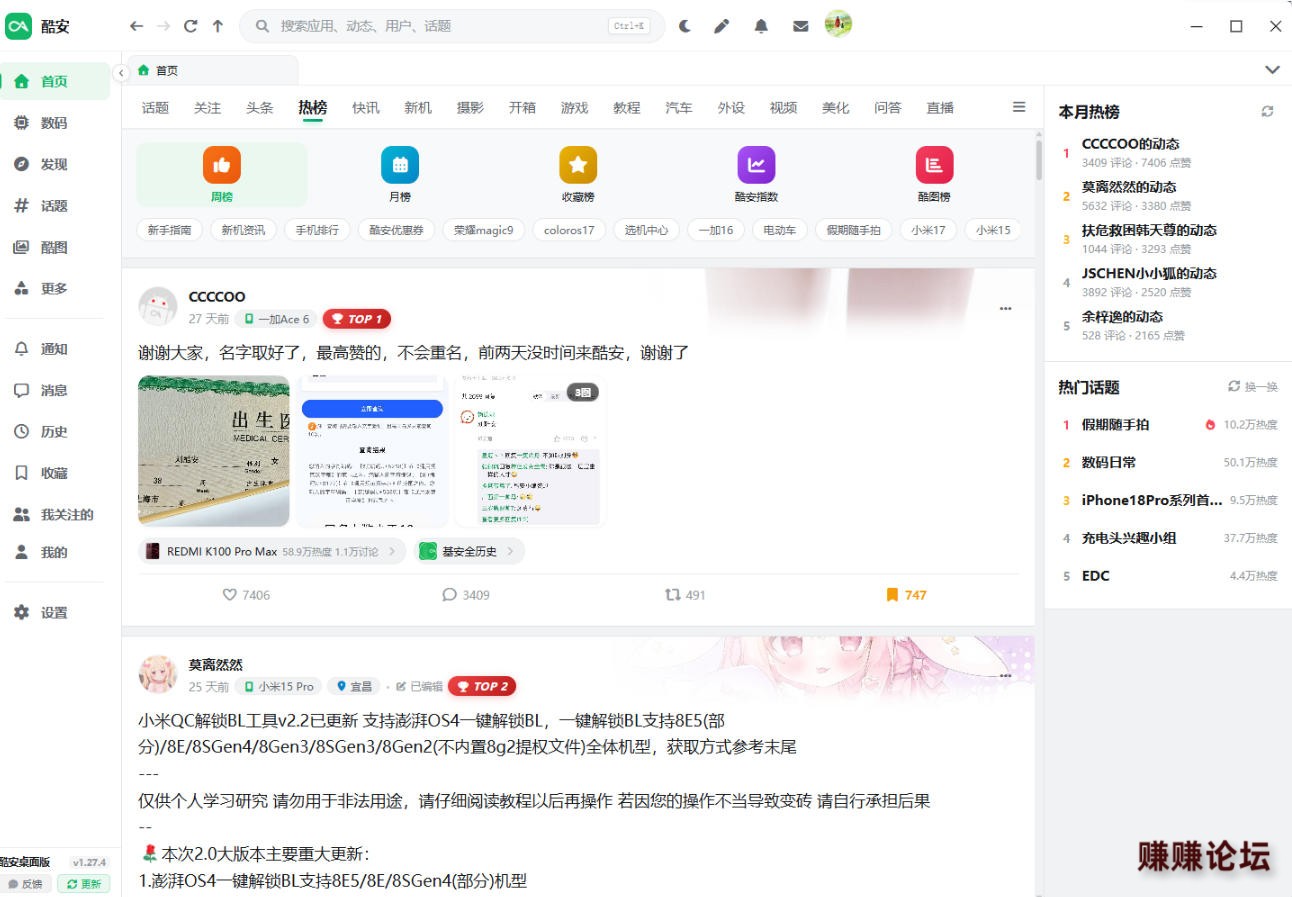1292x897 pixels.
Task: Open 发现 in the sidebar
Action: (55, 164)
